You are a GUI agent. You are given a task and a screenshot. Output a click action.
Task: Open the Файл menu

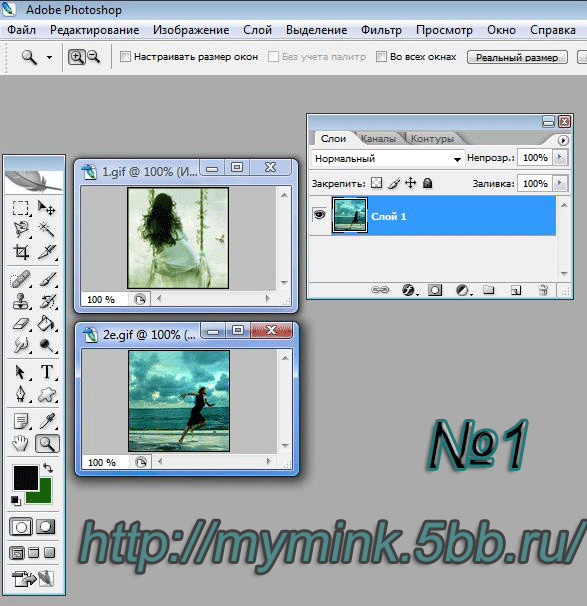[22, 30]
